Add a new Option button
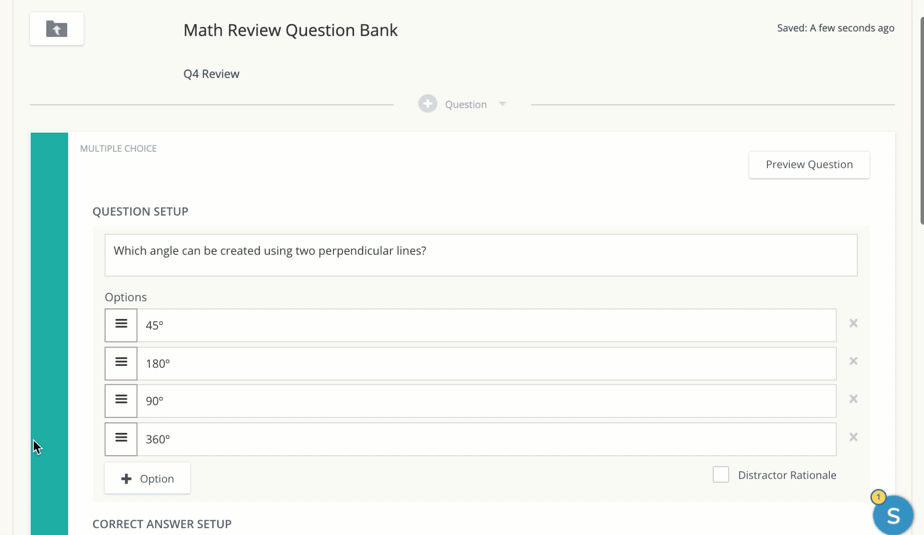Image resolution: width=924 pixels, height=535 pixels. click(147, 479)
